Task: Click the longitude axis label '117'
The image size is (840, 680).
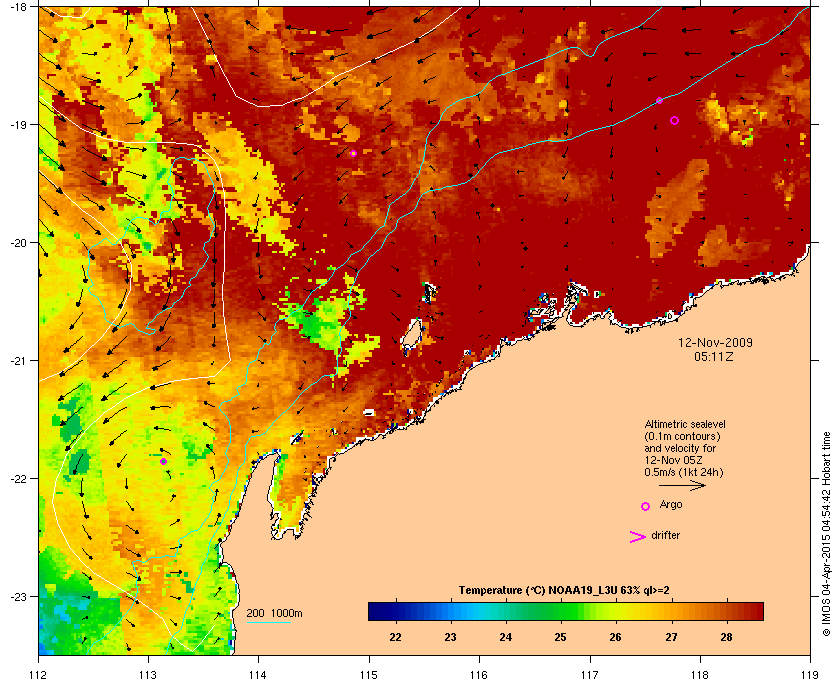Action: tap(590, 675)
